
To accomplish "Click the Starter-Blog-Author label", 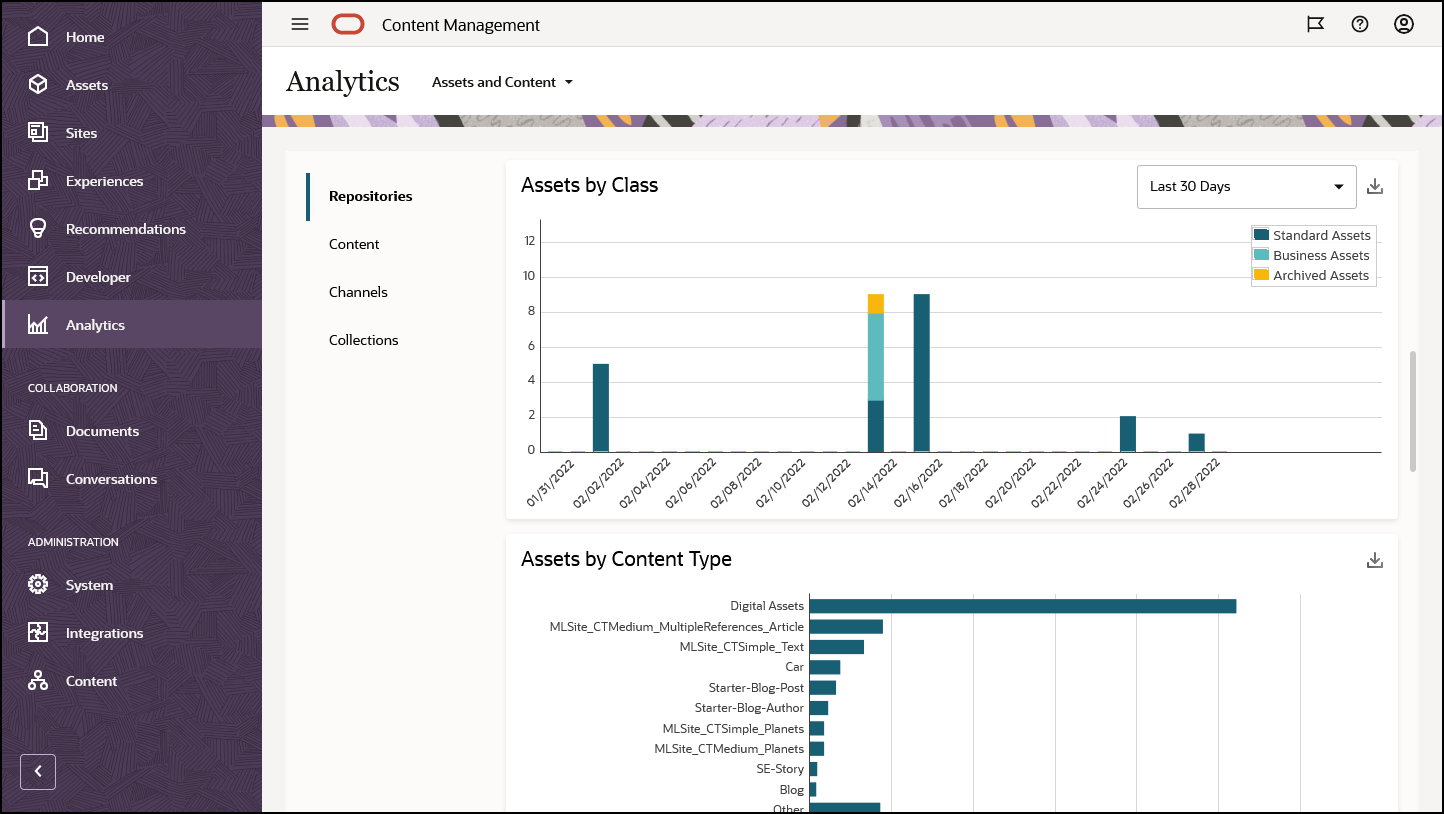I will 749,708.
